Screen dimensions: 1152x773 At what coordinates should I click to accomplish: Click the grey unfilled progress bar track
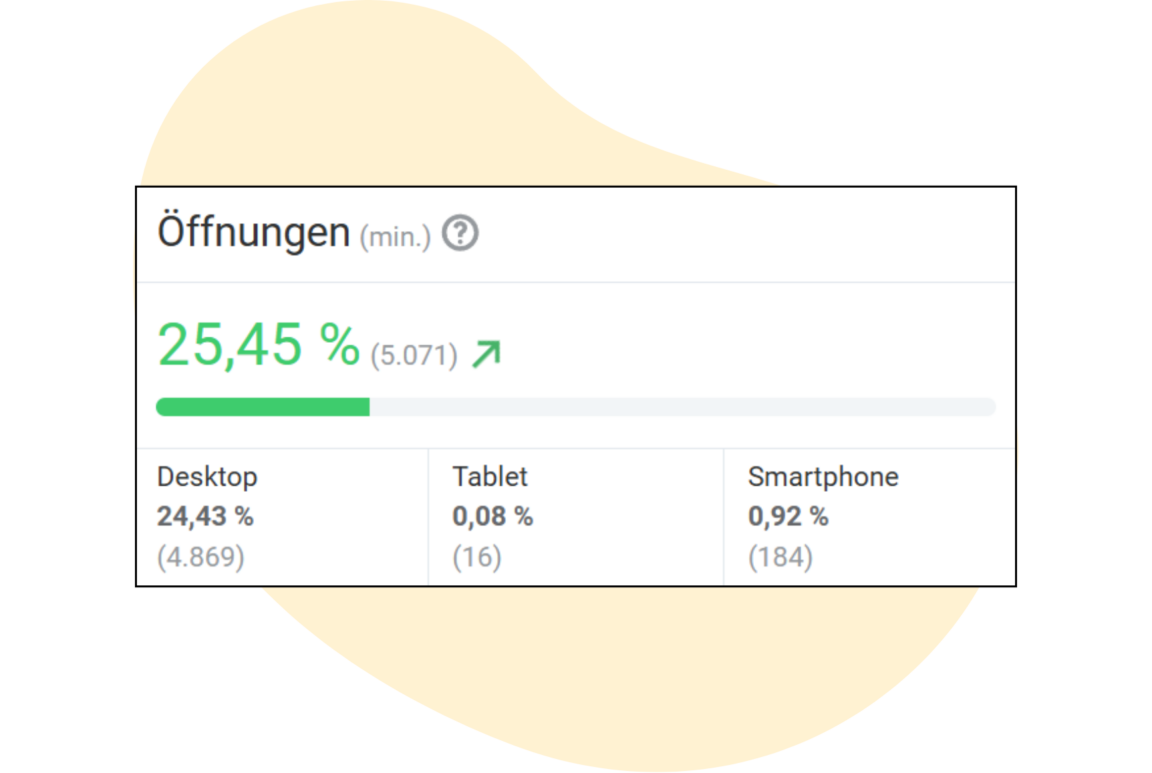[680, 407]
